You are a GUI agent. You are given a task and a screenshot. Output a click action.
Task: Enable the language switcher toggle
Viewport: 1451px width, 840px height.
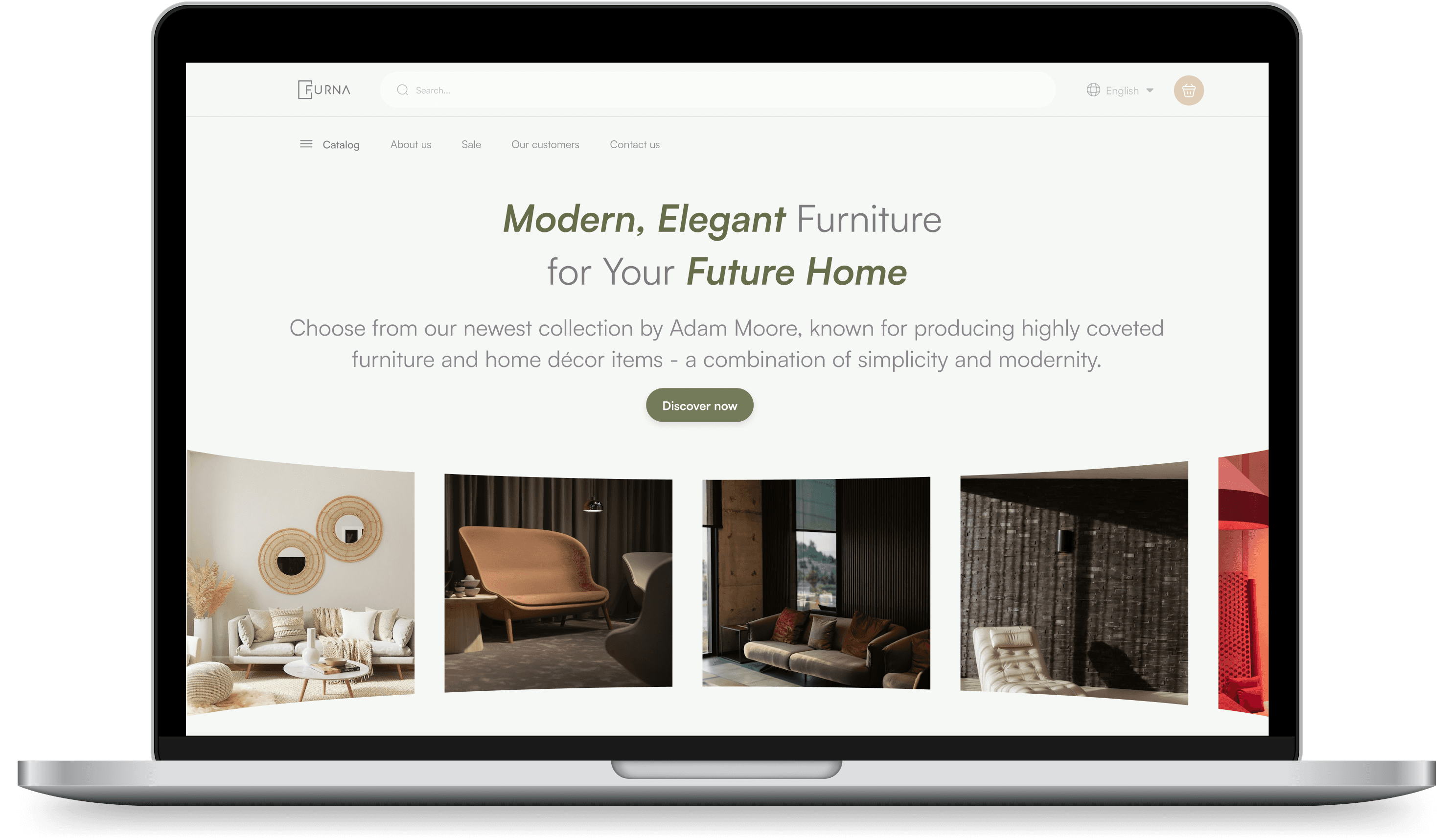1121,90
